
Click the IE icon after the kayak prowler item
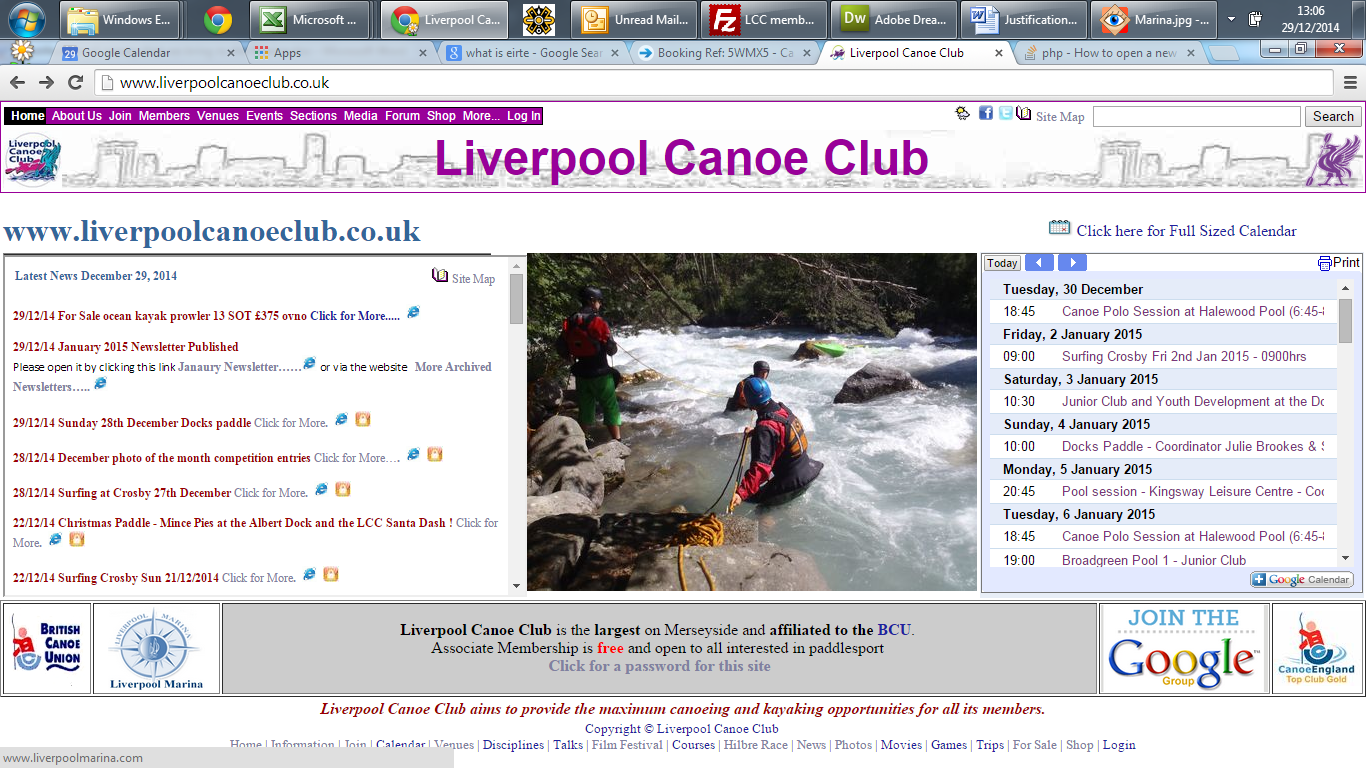[413, 313]
